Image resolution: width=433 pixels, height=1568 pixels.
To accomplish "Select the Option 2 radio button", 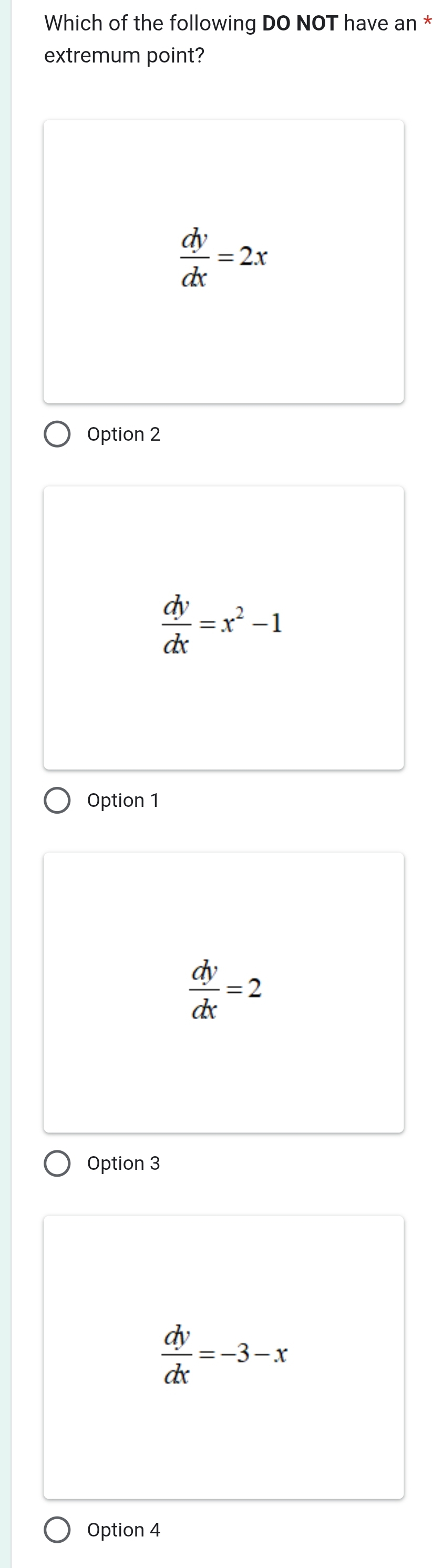I will coord(58,434).
